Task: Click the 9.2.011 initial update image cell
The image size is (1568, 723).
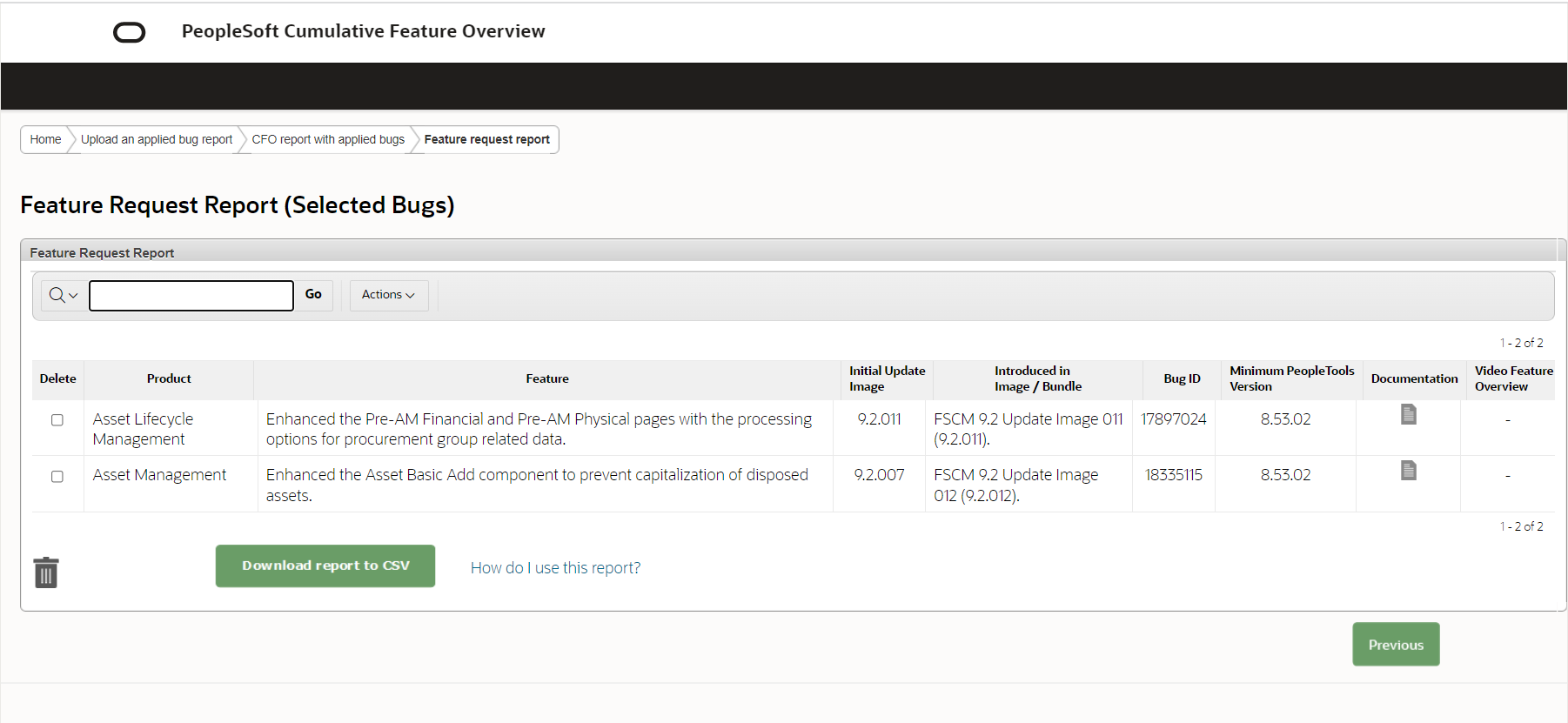Action: click(879, 419)
